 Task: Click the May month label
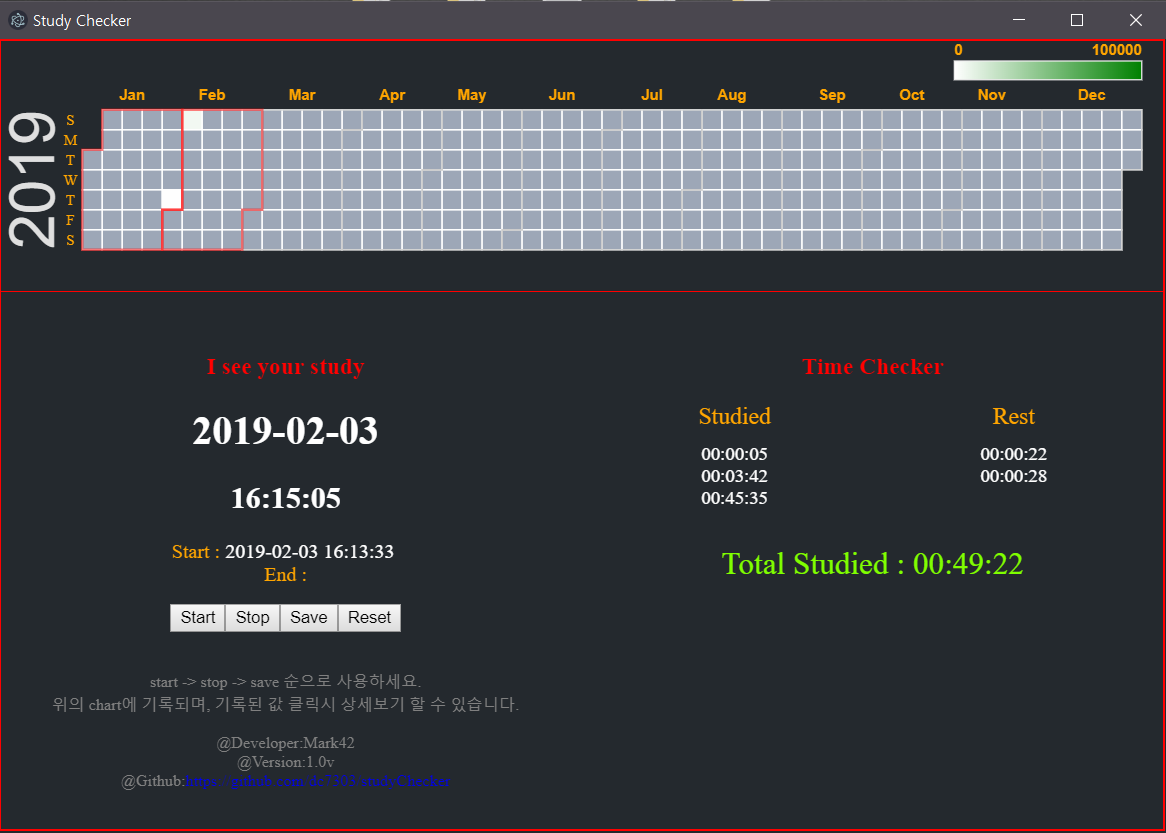click(x=471, y=94)
